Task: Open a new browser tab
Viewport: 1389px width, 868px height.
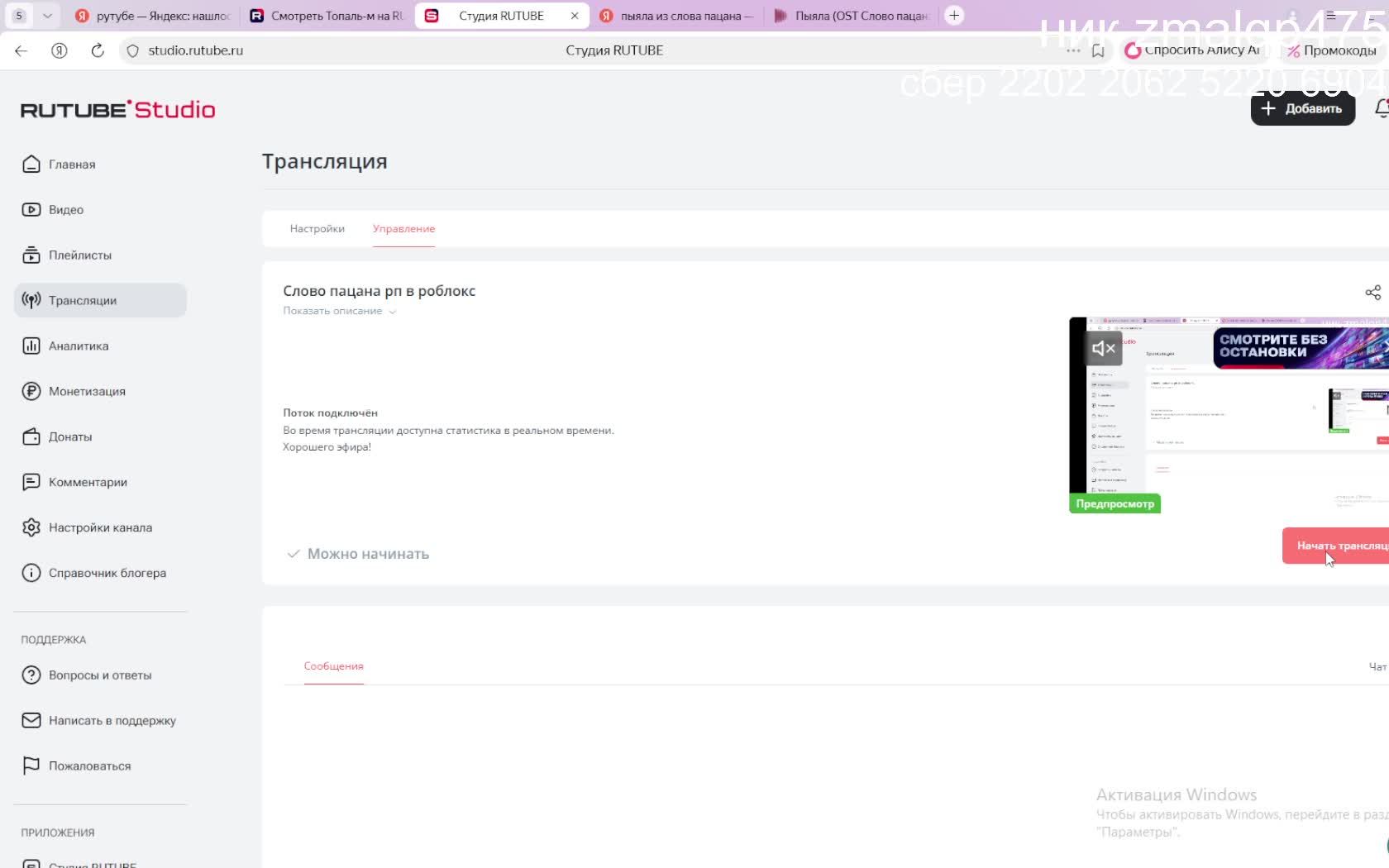Action: 954,16
